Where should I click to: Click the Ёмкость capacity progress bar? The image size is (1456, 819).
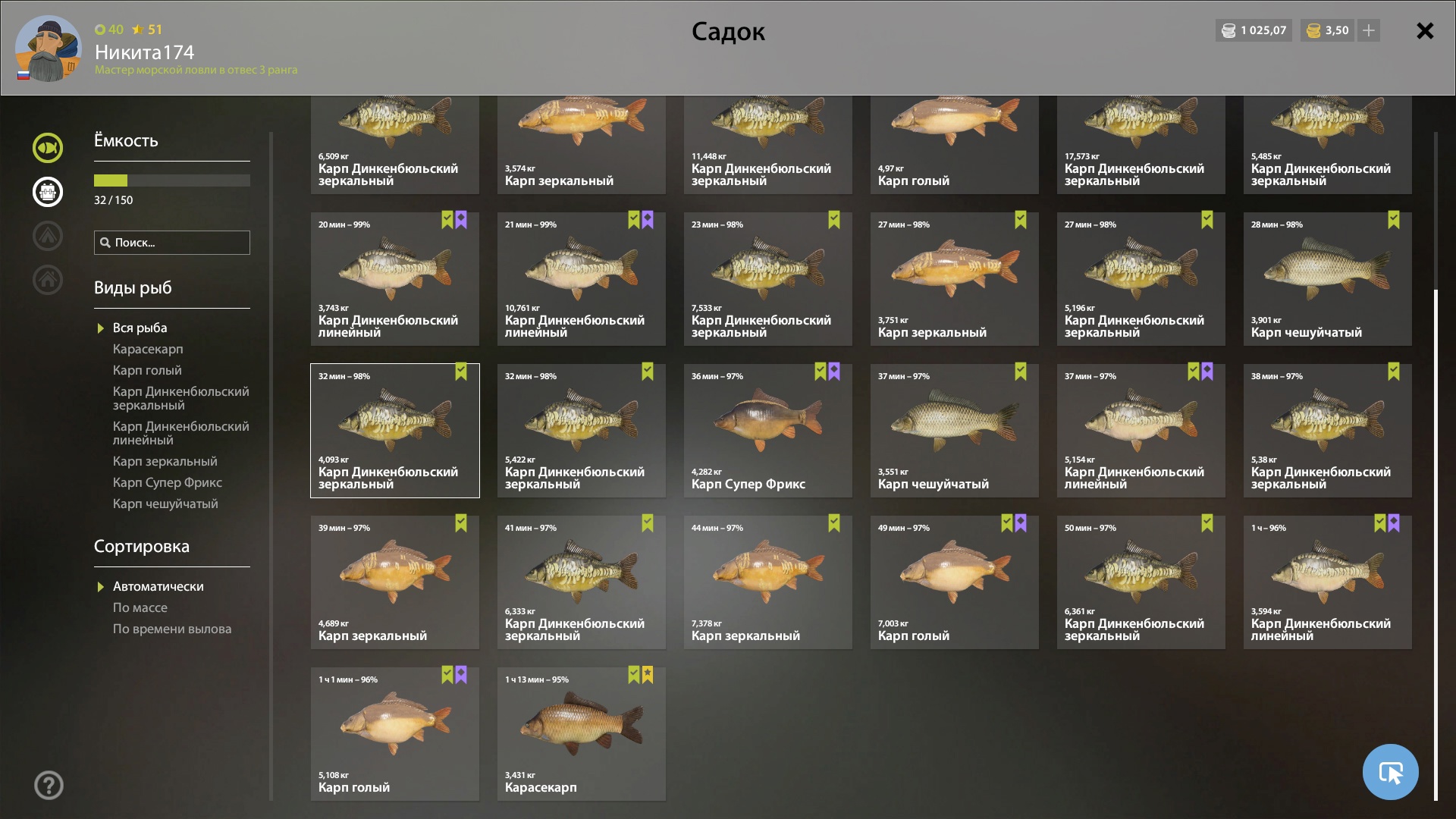pos(172,180)
